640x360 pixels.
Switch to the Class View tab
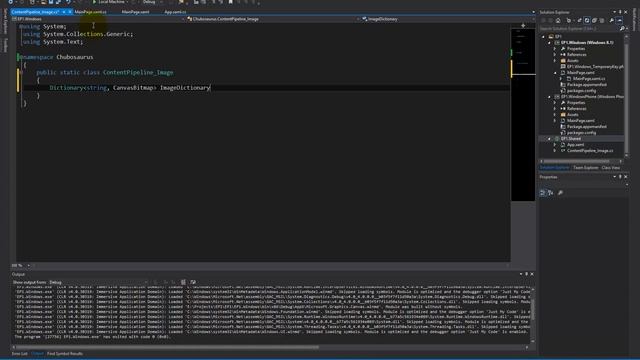(x=610, y=168)
